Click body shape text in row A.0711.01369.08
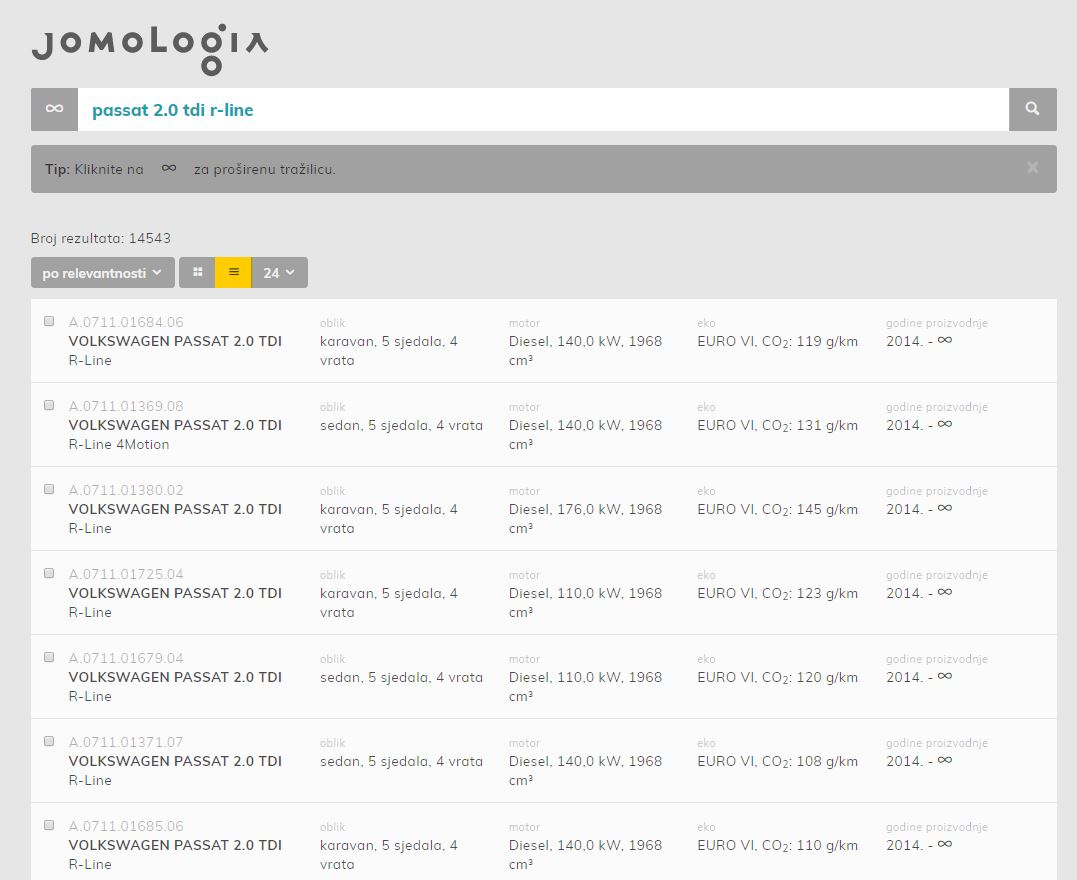The image size is (1077, 880). click(x=401, y=425)
